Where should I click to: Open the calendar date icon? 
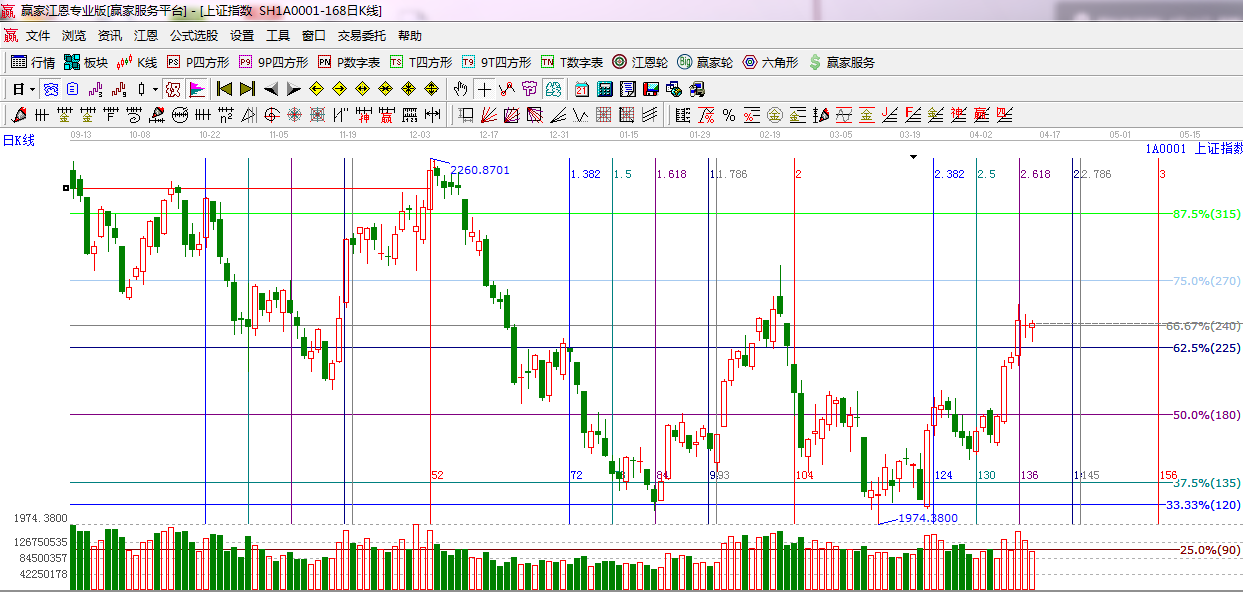click(581, 89)
